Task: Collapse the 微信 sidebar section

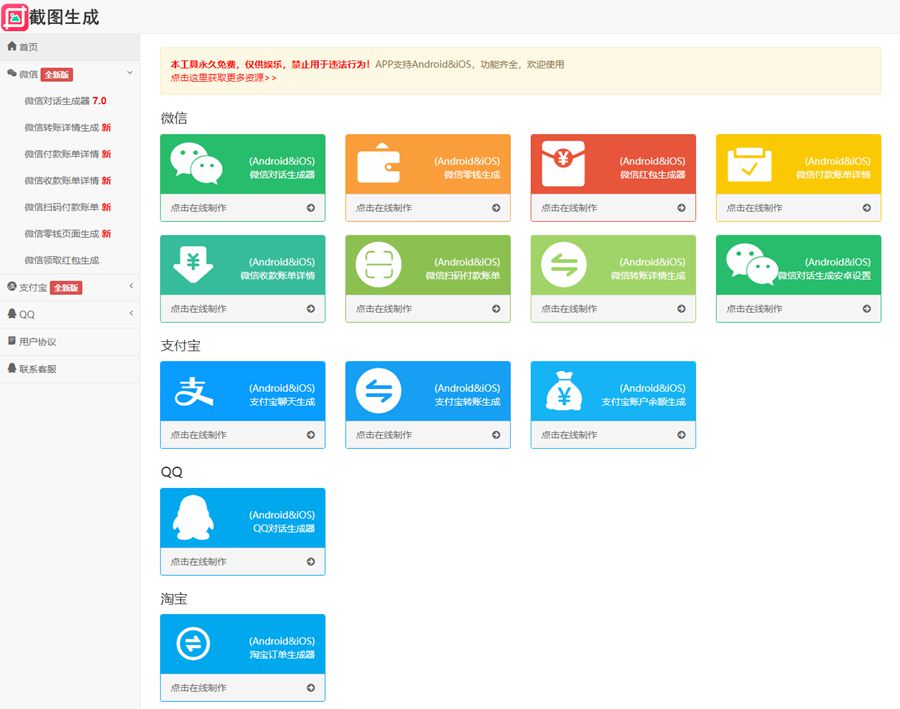Action: click(x=130, y=74)
